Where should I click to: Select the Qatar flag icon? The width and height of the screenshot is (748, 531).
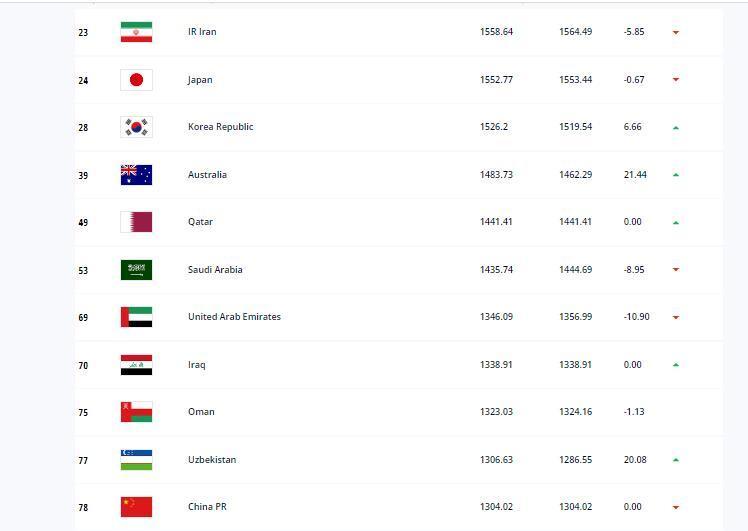pos(136,222)
